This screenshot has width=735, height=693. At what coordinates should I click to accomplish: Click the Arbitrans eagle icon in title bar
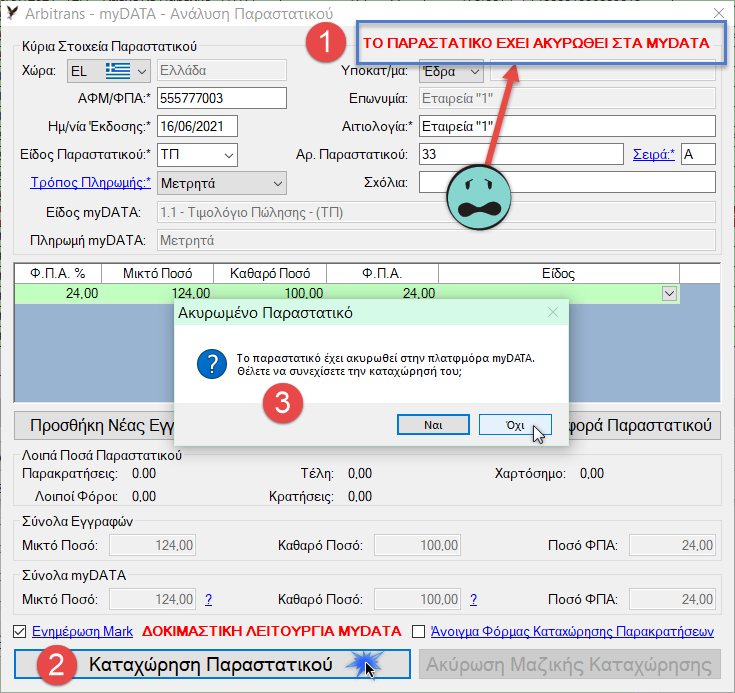coord(11,13)
